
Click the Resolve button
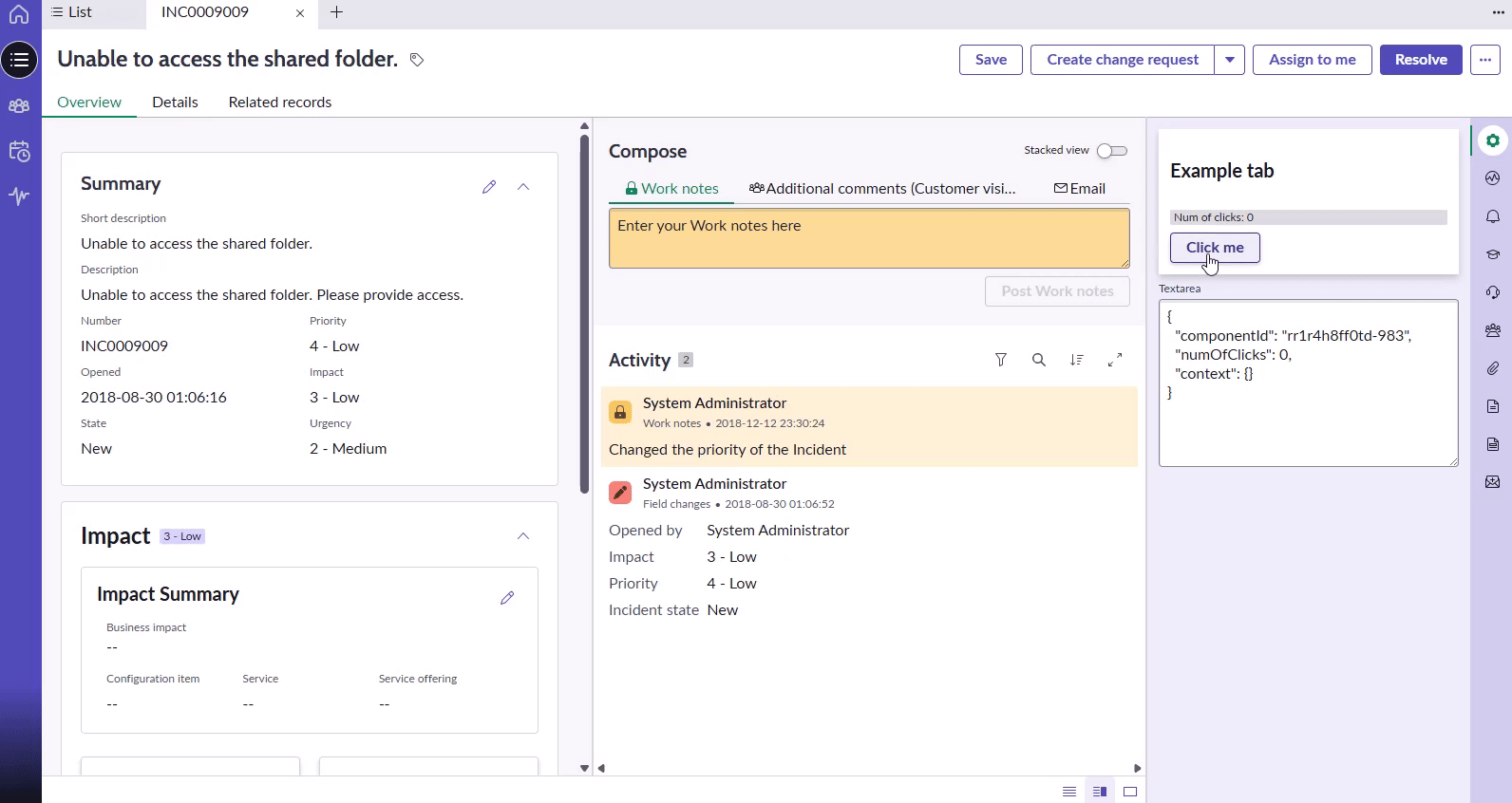[1421, 60]
